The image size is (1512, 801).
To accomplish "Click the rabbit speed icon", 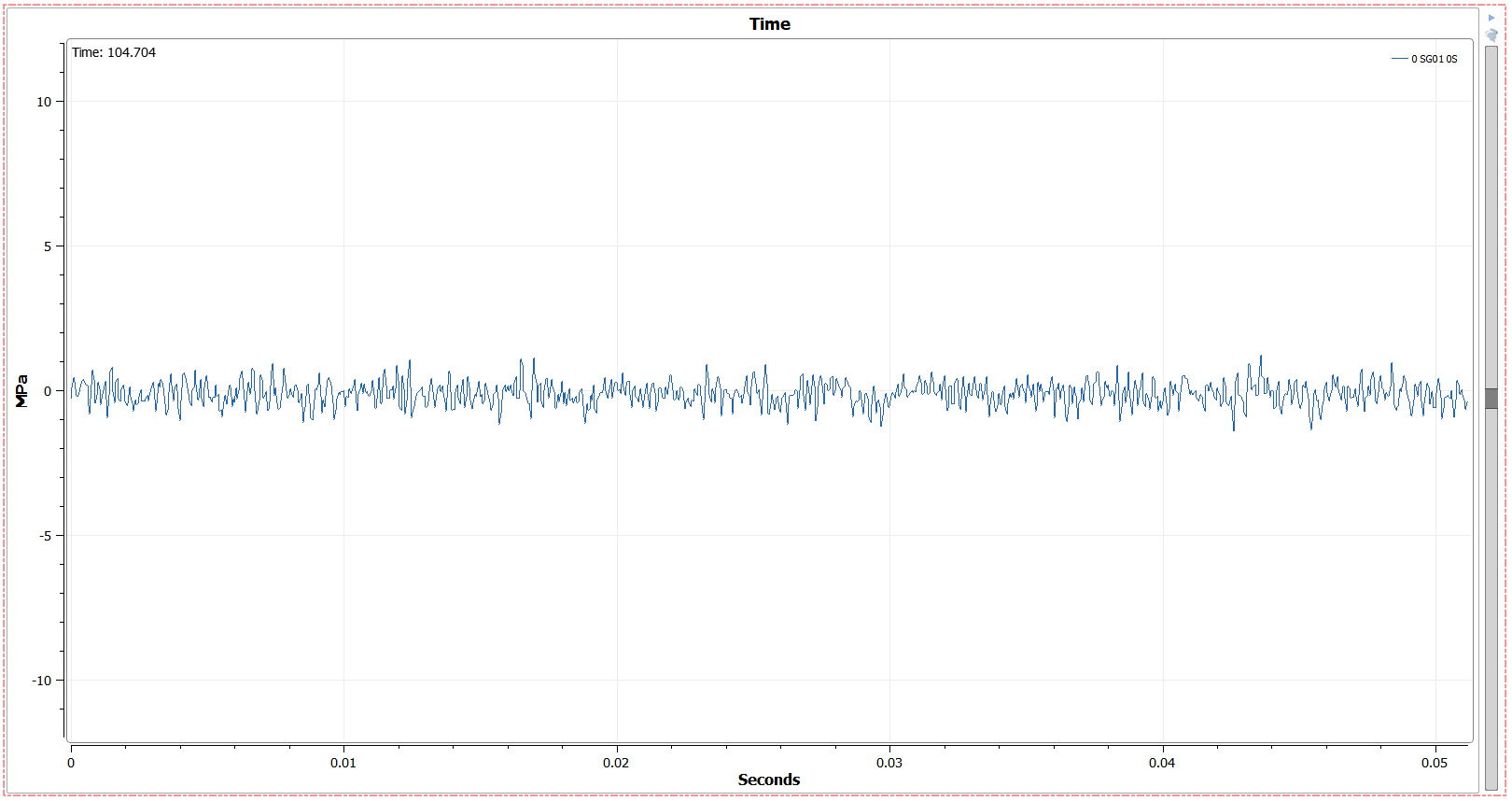I will tap(1491, 35).
